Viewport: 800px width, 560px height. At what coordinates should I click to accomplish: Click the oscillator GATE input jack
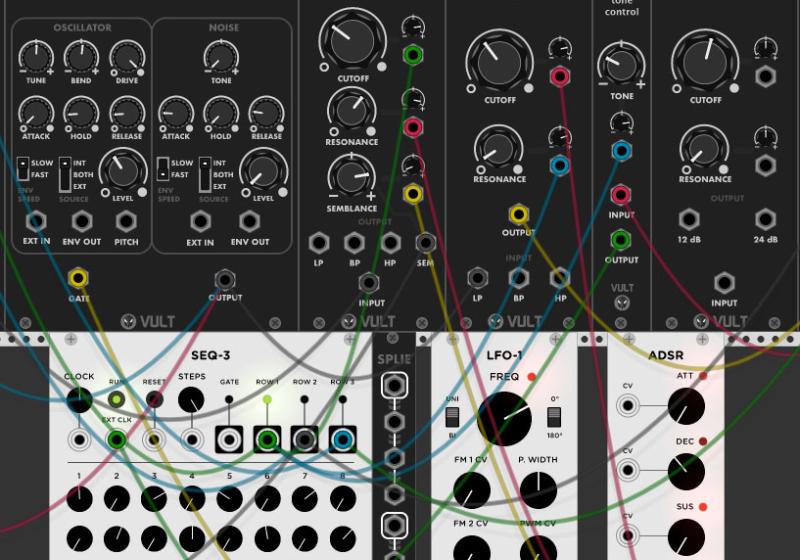pos(78,277)
